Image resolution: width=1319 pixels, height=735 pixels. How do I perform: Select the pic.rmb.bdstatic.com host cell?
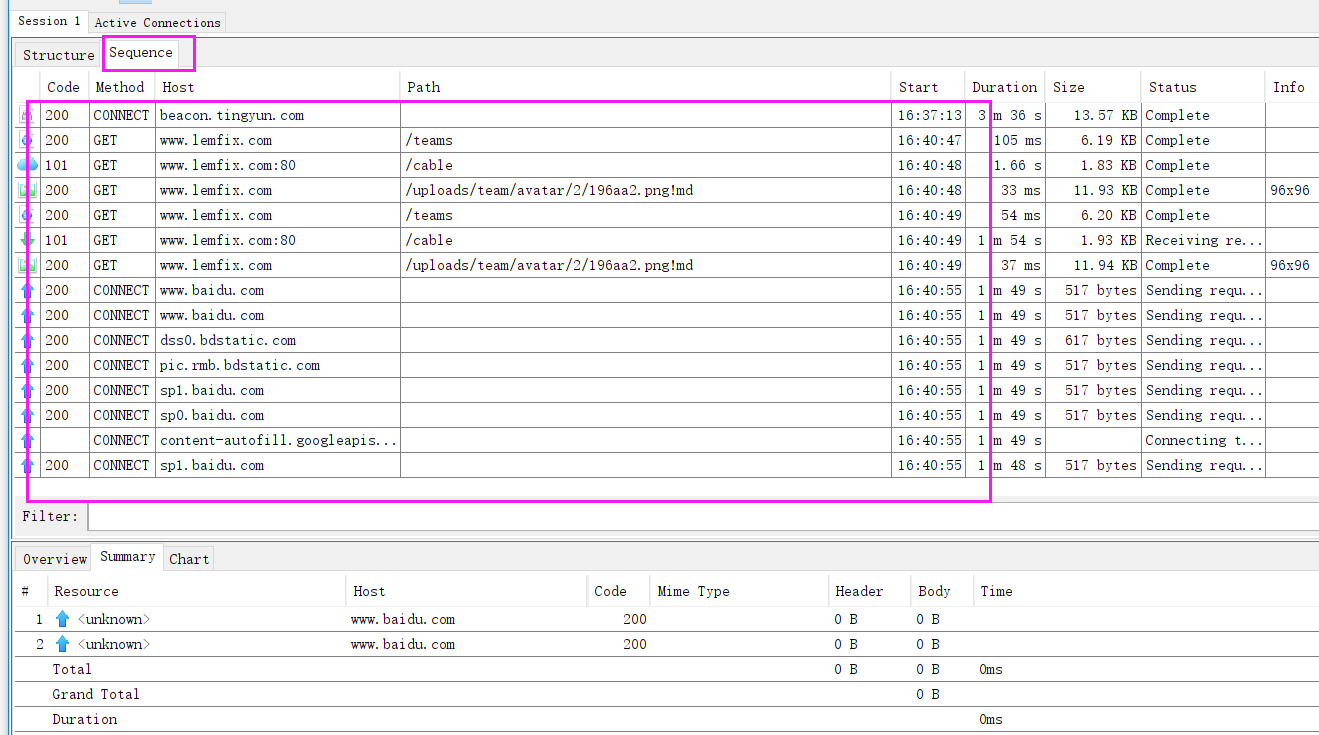(x=277, y=365)
